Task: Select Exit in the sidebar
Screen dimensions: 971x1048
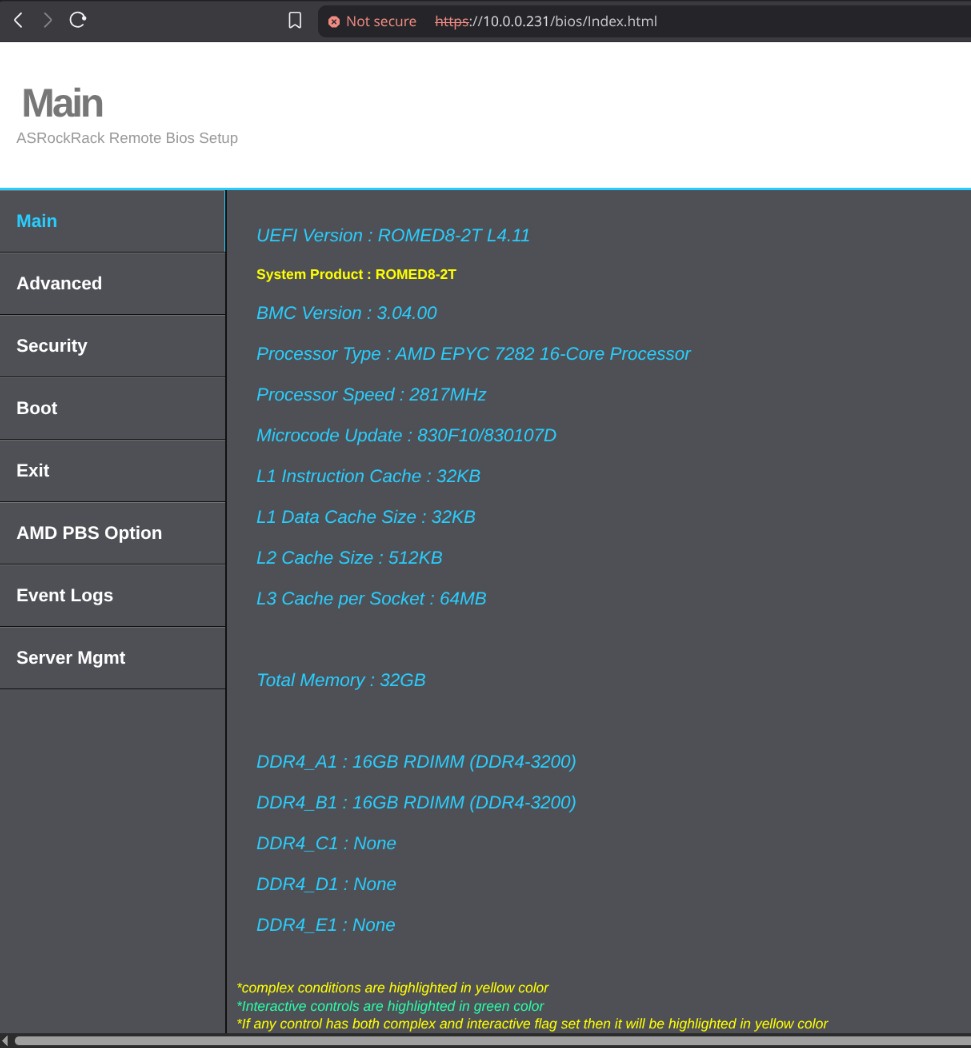Action: point(112,471)
